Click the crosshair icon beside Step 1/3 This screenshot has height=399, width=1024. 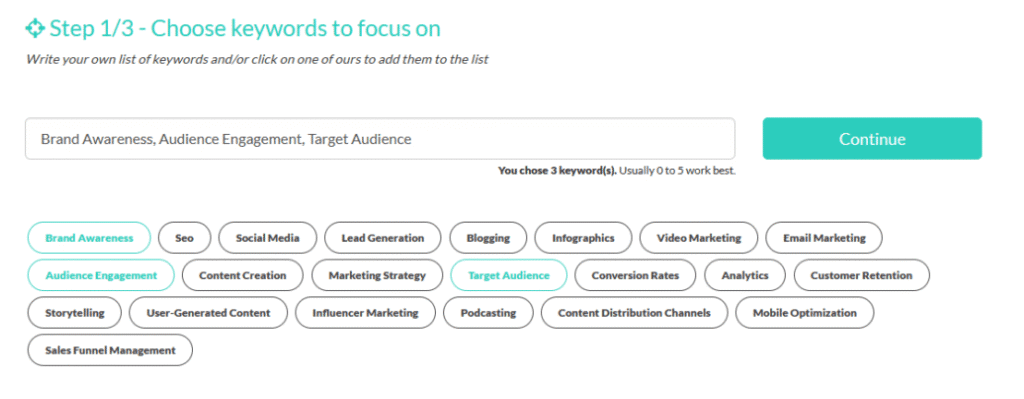tap(35, 29)
